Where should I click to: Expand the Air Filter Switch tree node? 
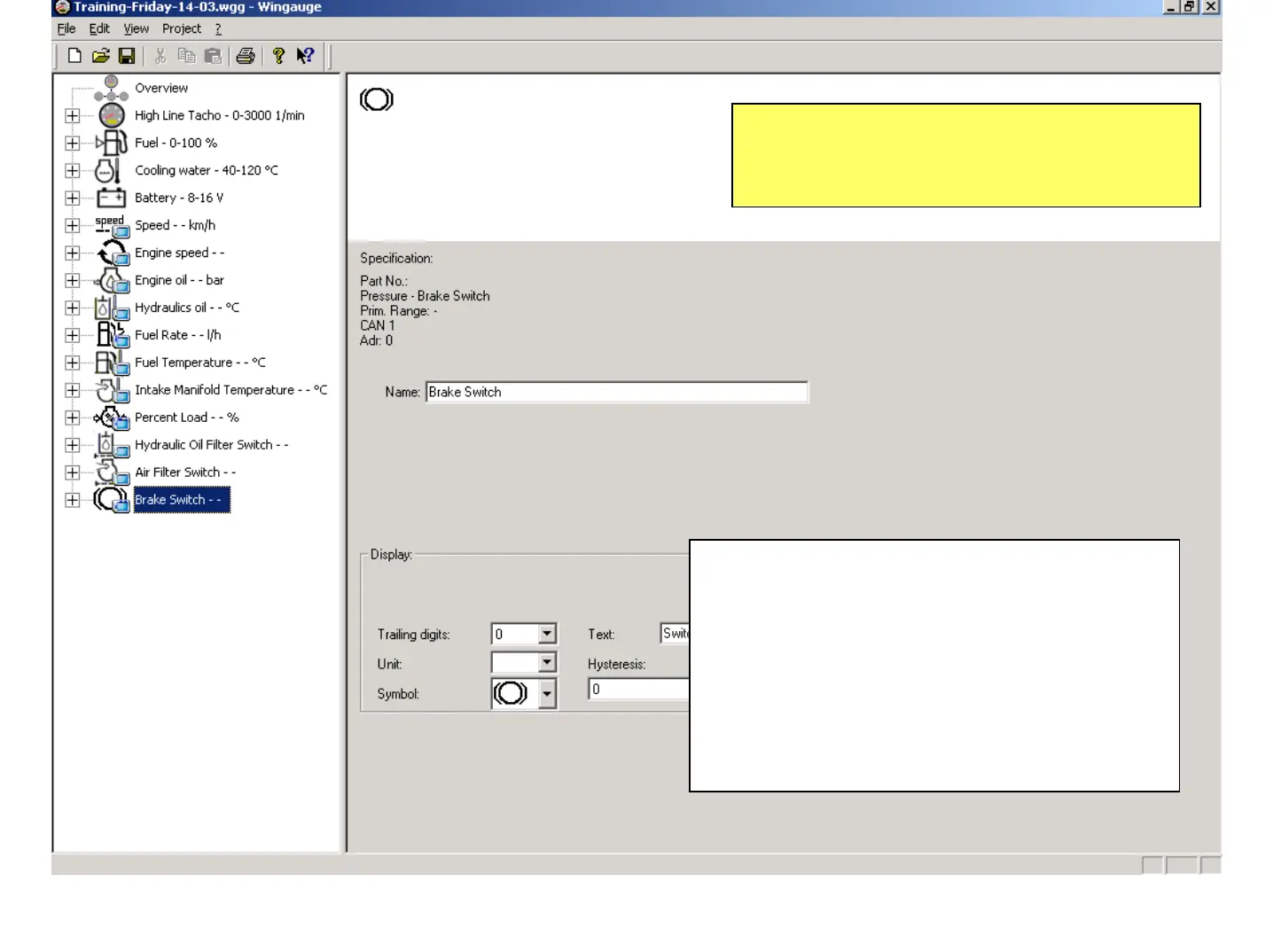click(x=73, y=472)
